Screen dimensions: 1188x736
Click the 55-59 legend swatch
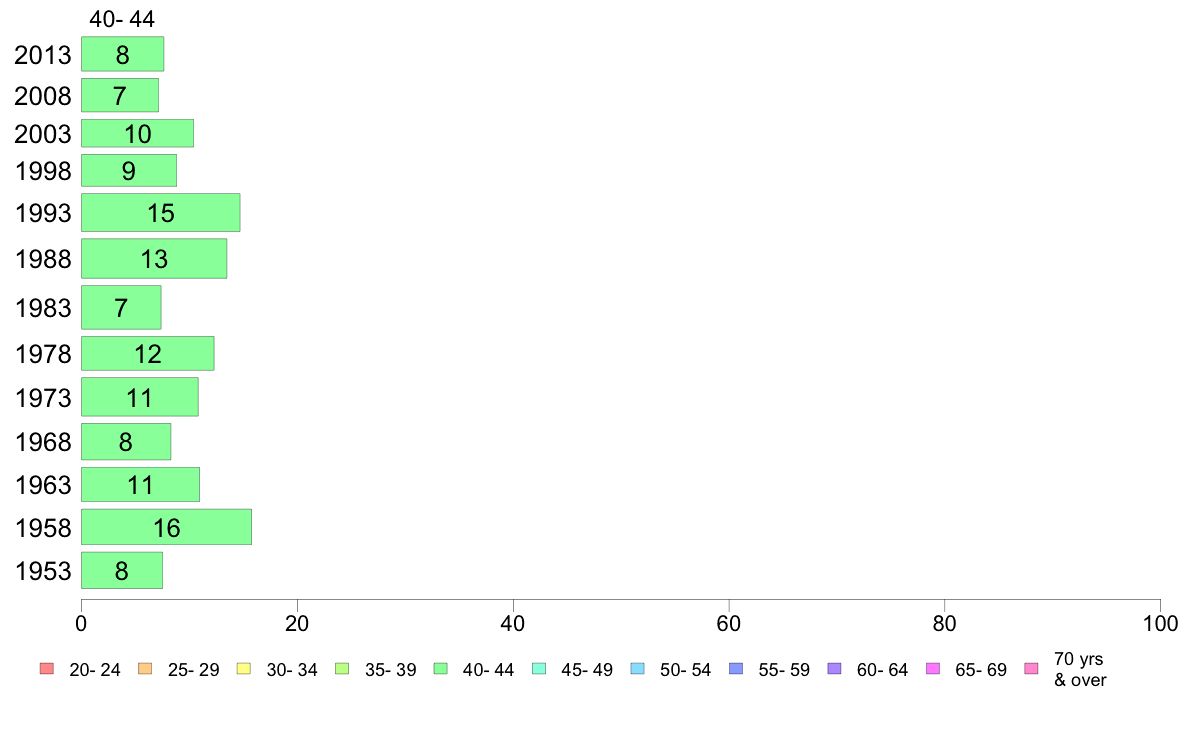click(736, 669)
